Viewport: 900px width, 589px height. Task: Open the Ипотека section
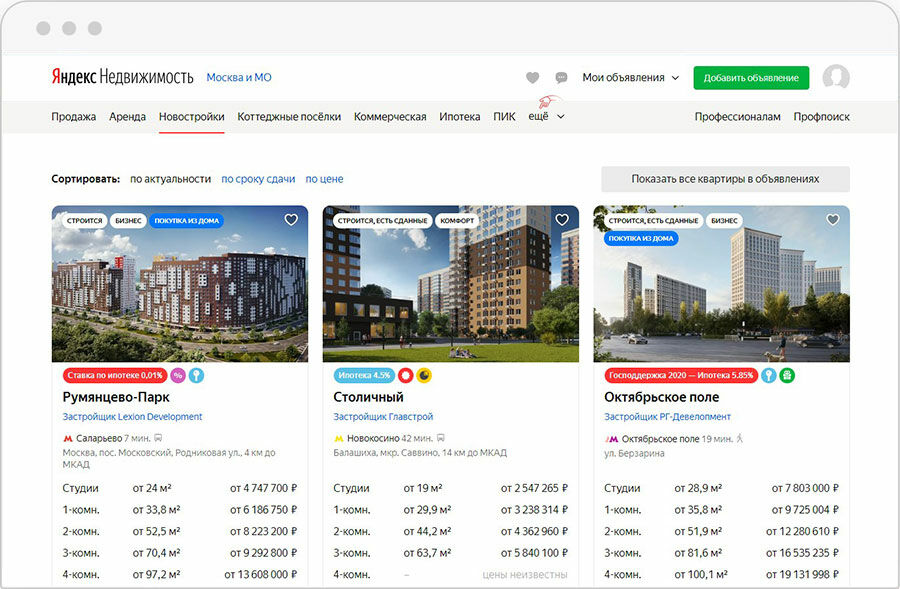(x=459, y=116)
